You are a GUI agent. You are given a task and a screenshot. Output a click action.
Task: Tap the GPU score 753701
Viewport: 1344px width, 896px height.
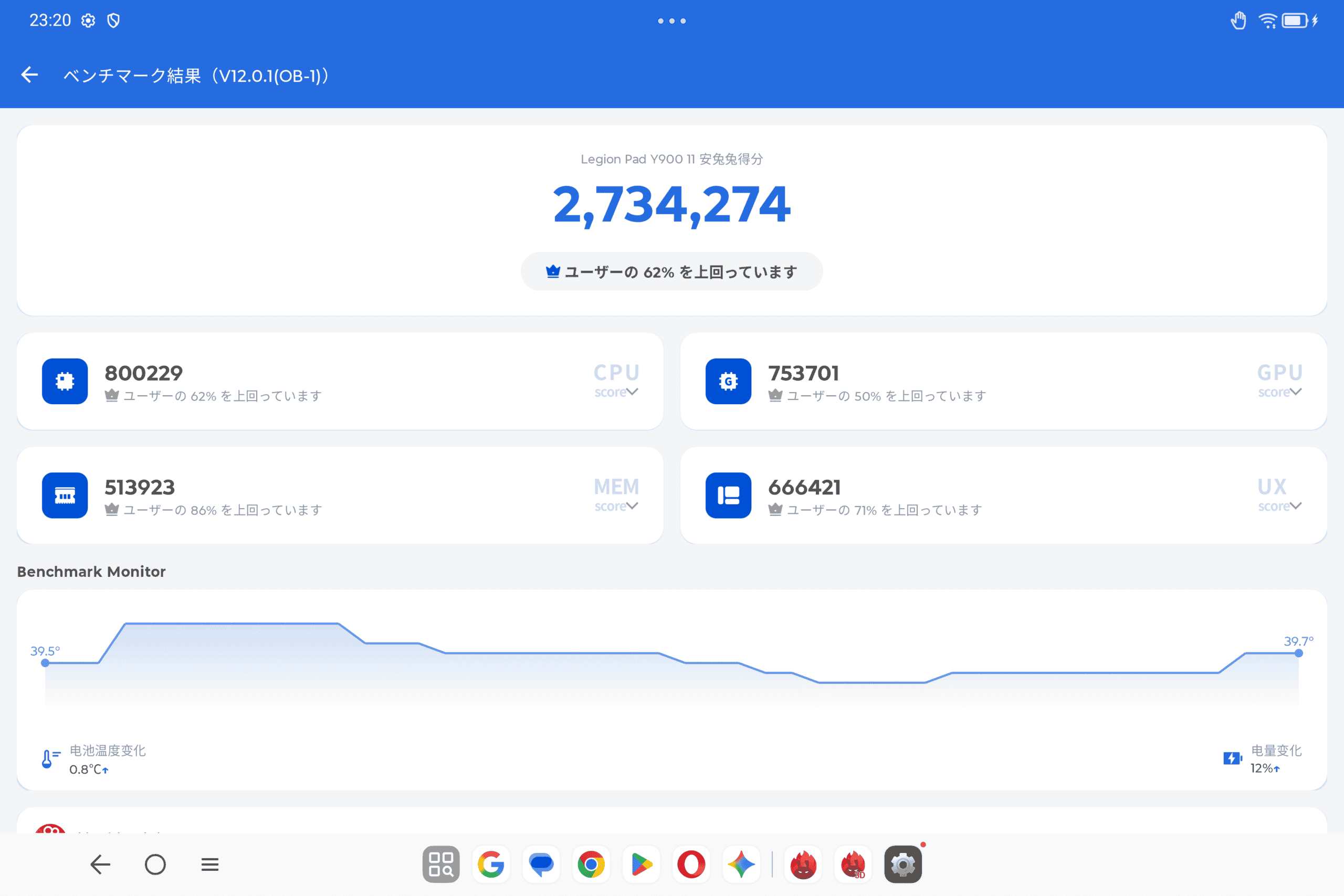click(803, 373)
